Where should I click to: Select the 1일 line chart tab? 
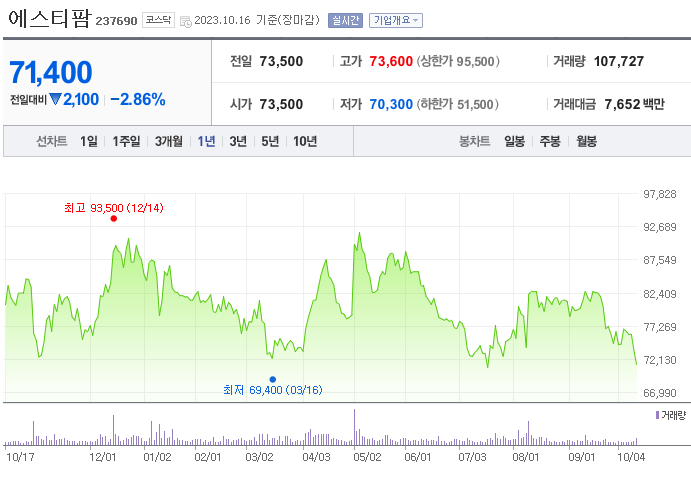[x=89, y=141]
